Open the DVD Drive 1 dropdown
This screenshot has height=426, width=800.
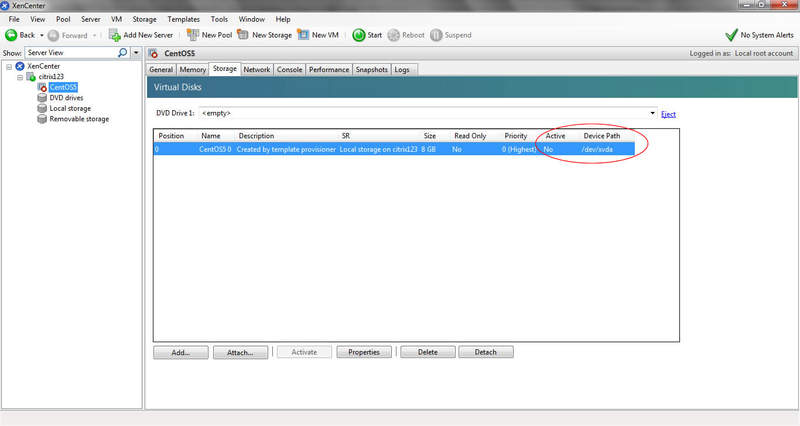click(x=653, y=113)
